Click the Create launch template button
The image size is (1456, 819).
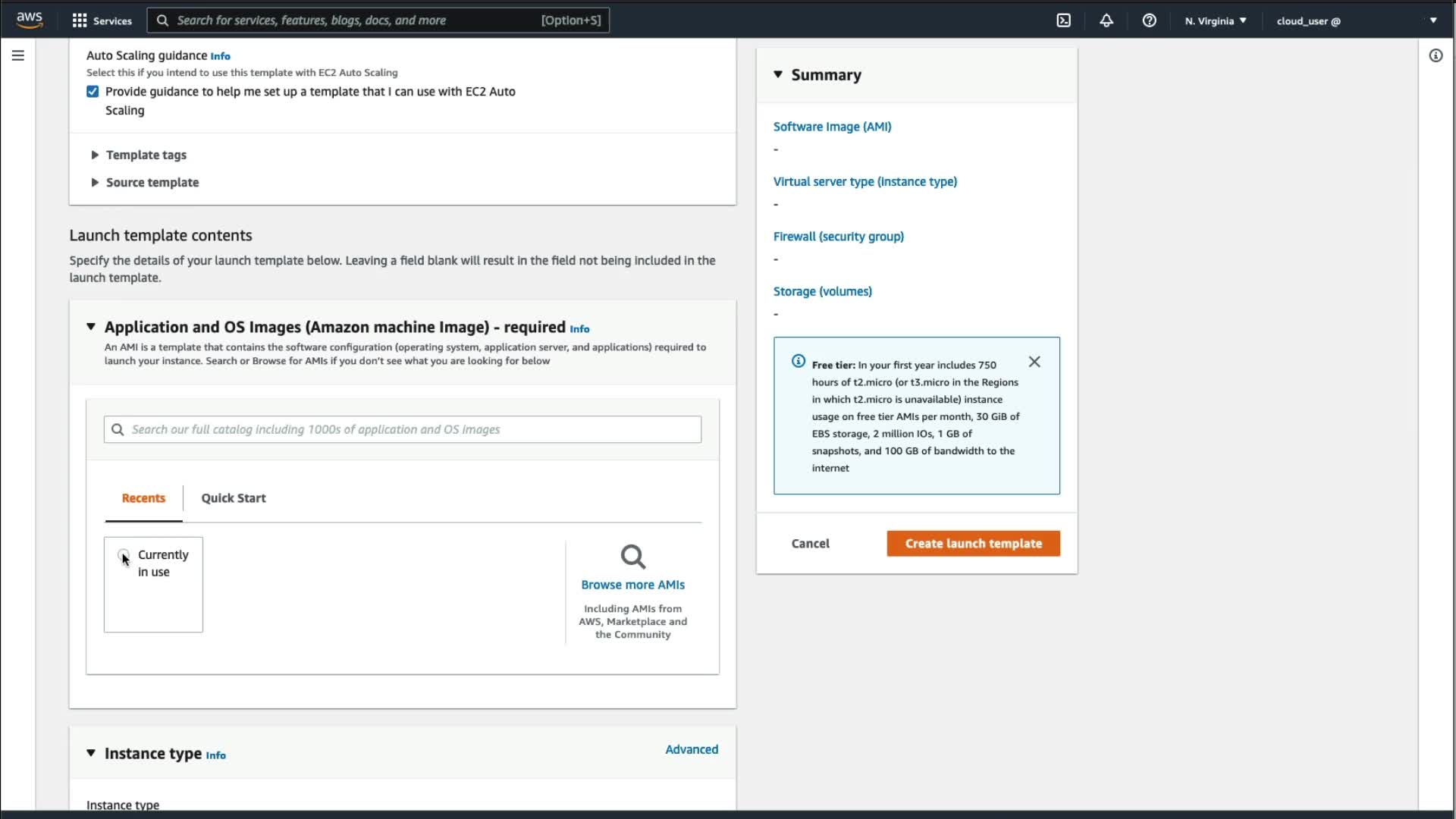pos(973,544)
